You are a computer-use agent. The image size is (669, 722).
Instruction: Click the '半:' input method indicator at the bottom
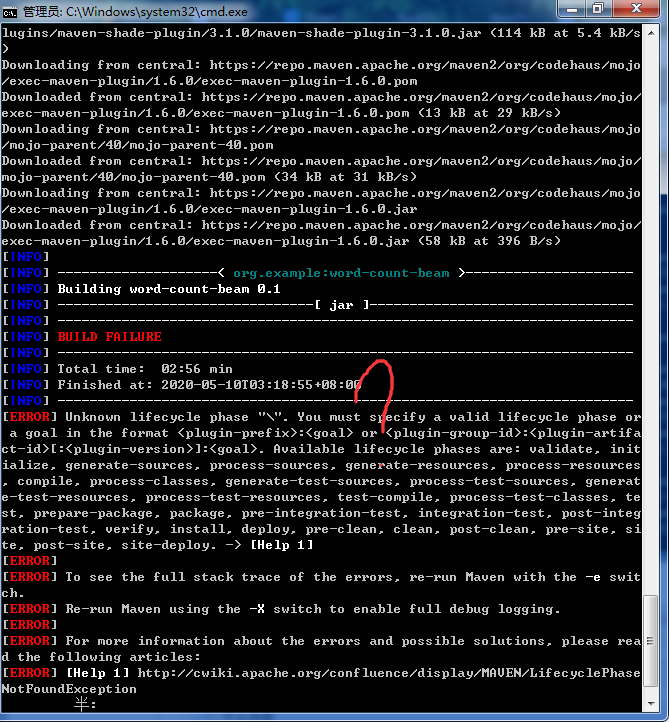(85, 704)
